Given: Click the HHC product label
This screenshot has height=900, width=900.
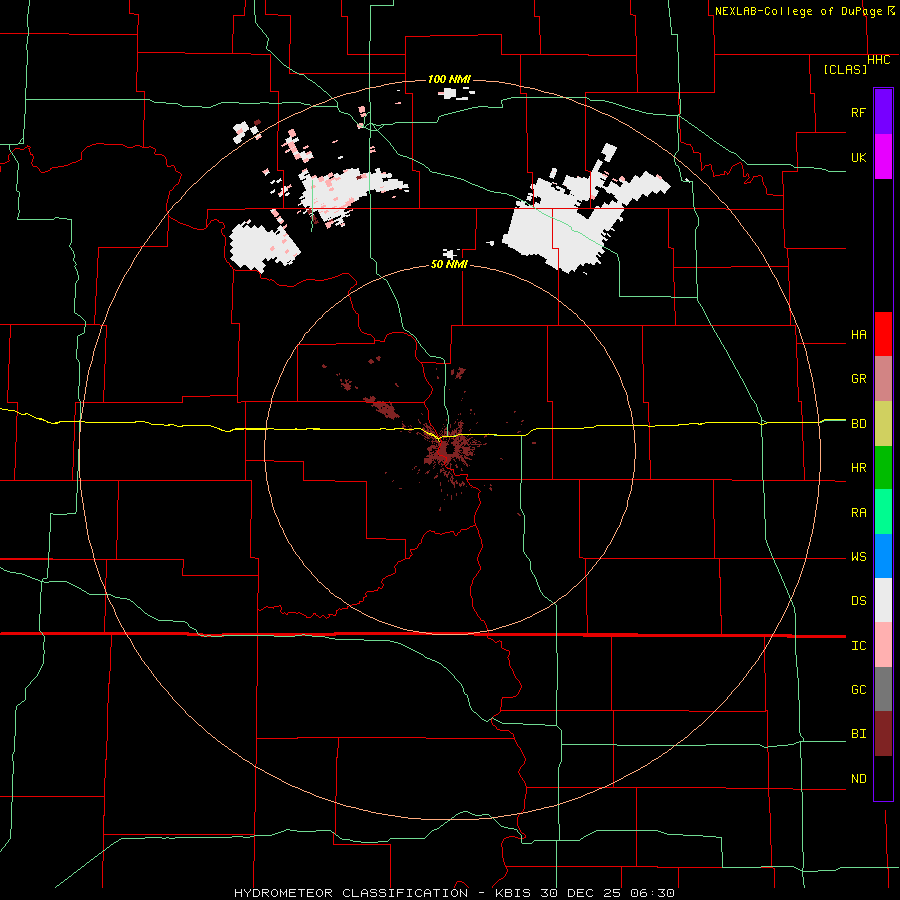Looking at the screenshot, I should [879, 60].
